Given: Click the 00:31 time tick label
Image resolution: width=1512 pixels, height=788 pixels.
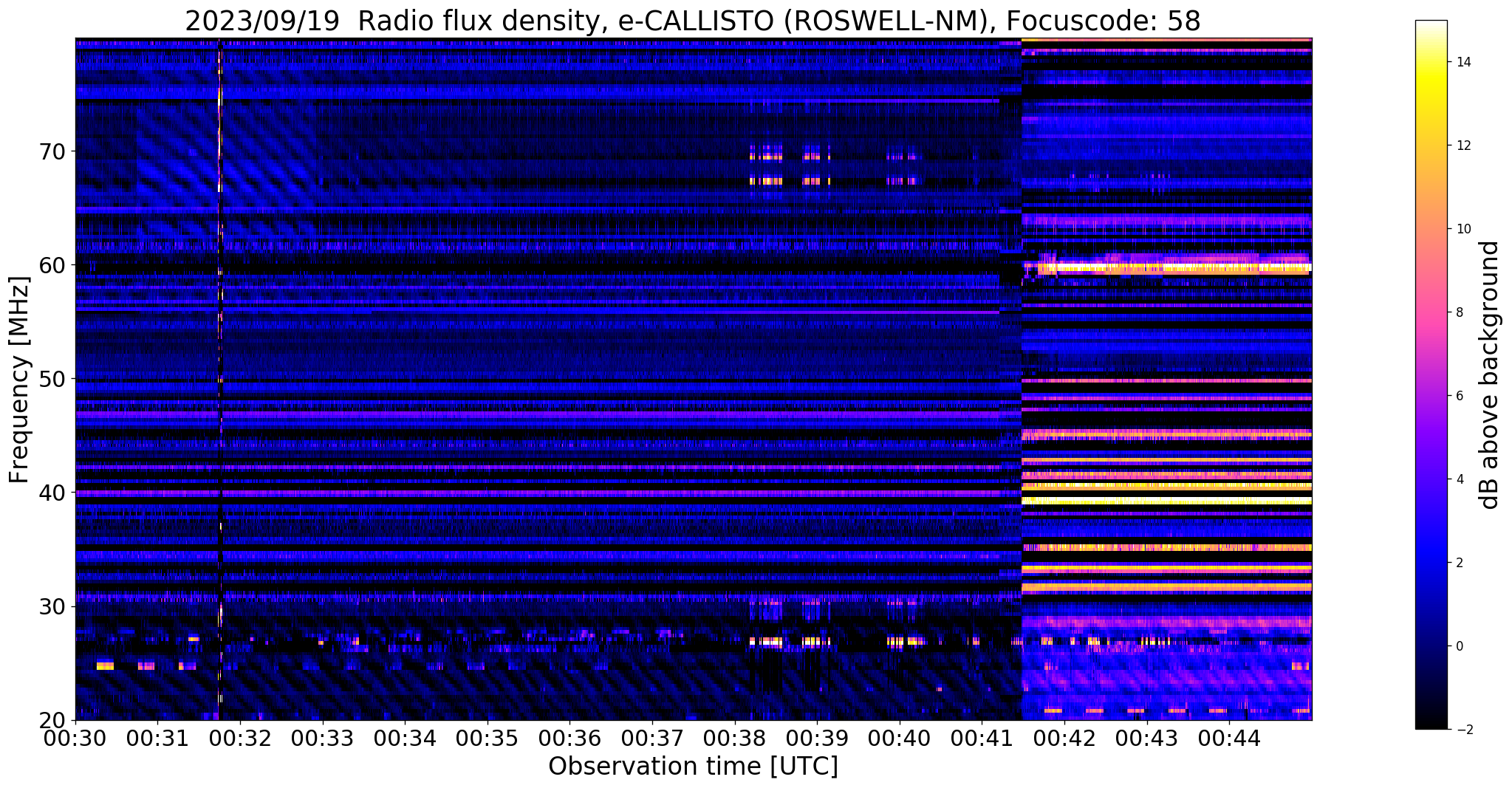Looking at the screenshot, I should click(157, 739).
